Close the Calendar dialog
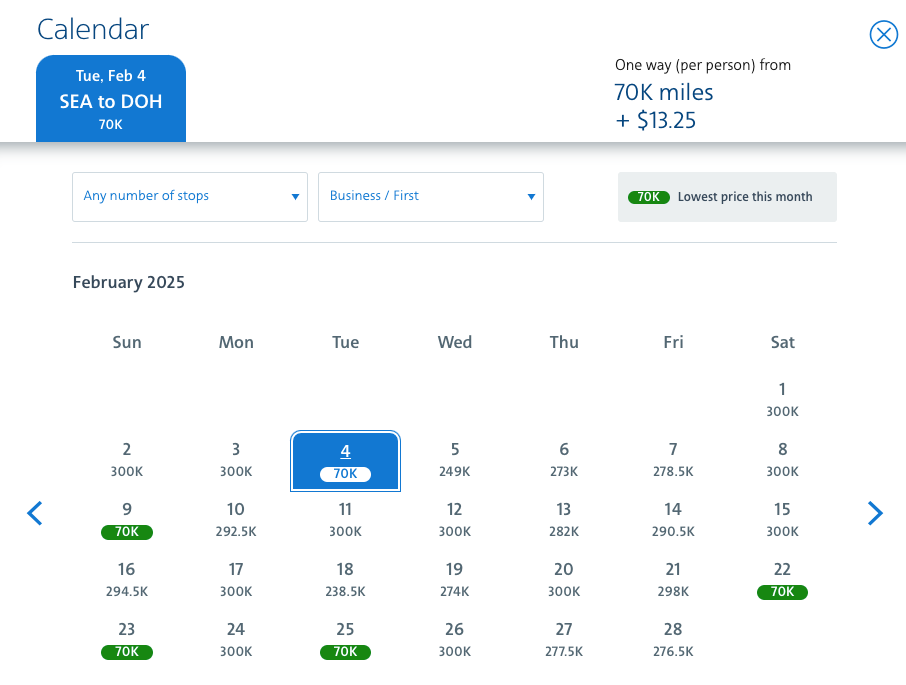 pyautogui.click(x=884, y=35)
